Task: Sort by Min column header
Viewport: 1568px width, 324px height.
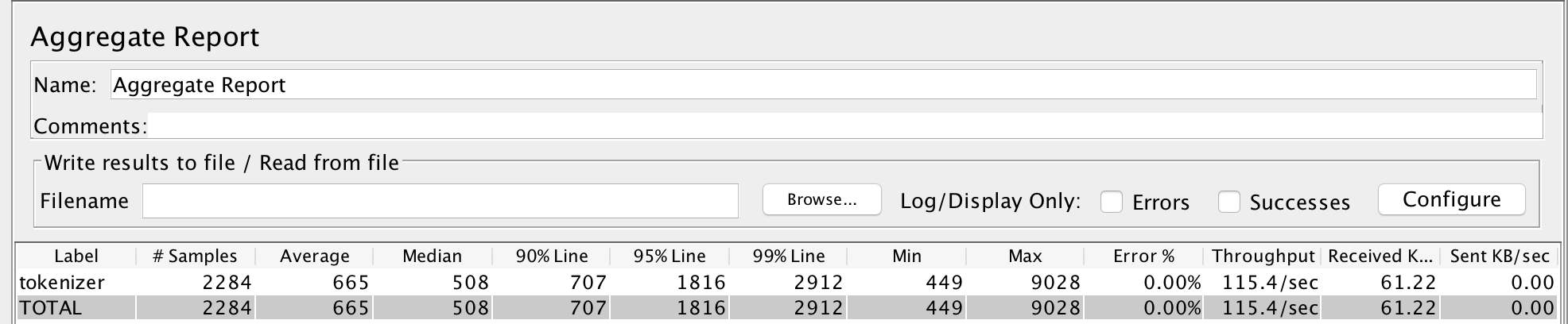Action: [906, 256]
